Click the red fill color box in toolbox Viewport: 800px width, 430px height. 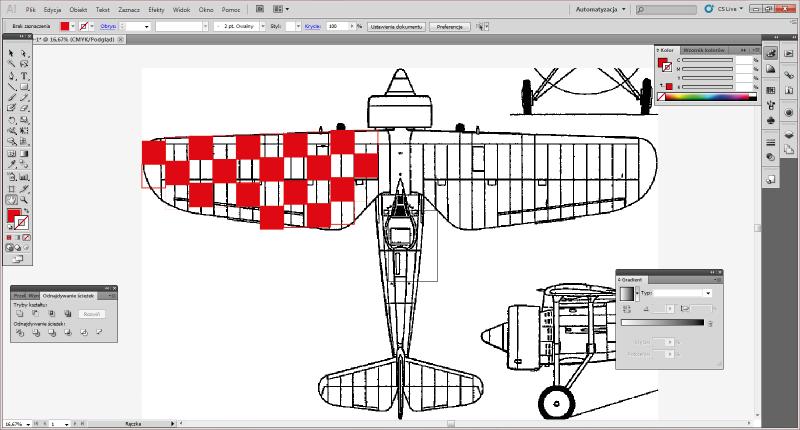(x=14, y=215)
